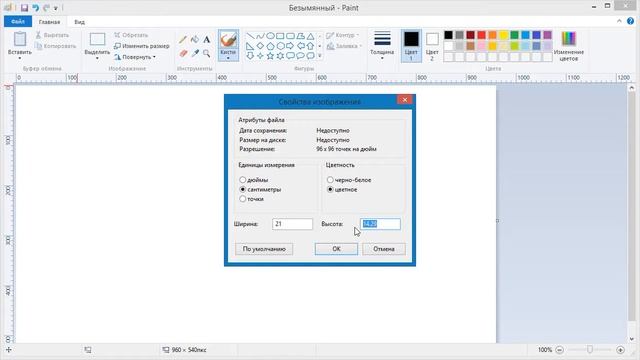Viewport: 640px width, 360px height.
Task: Click the Crop (Обрезать) command
Action: (x=131, y=35)
